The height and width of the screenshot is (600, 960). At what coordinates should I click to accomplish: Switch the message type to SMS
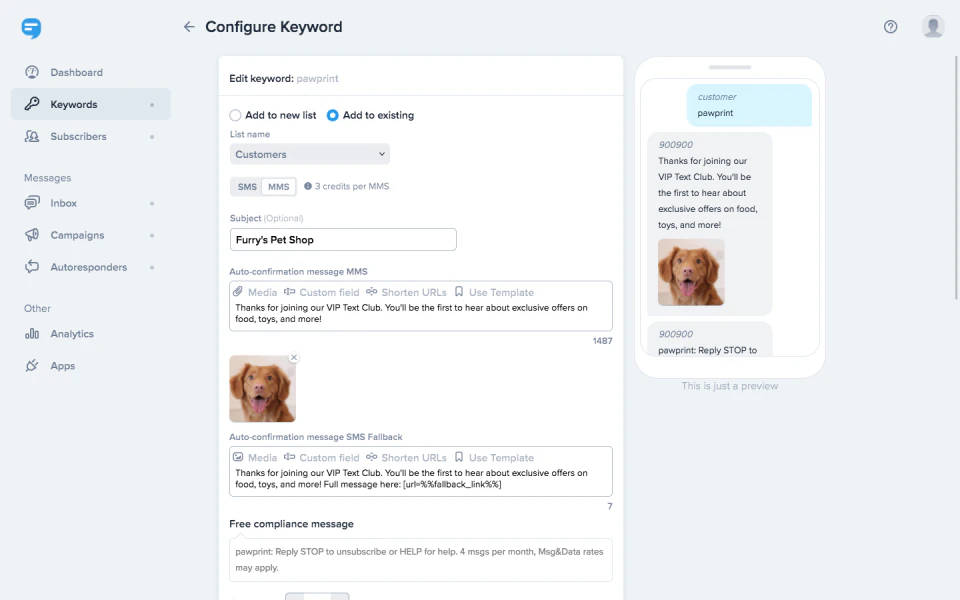pyautogui.click(x=247, y=186)
